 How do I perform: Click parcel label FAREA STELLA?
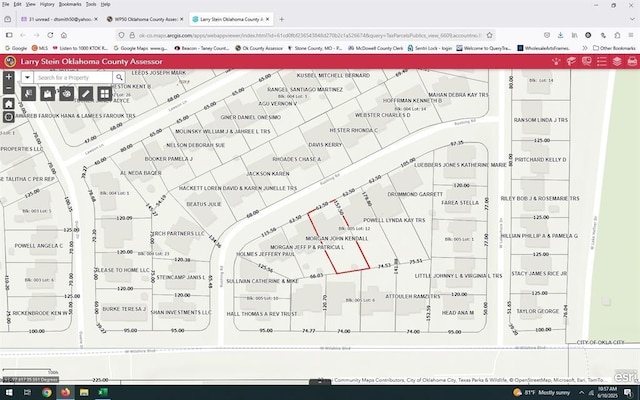pyautogui.click(x=460, y=203)
